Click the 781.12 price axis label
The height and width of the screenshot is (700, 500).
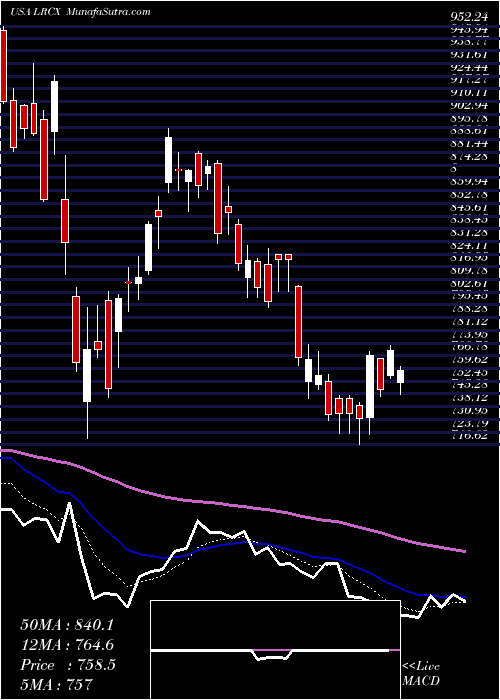pos(467,322)
